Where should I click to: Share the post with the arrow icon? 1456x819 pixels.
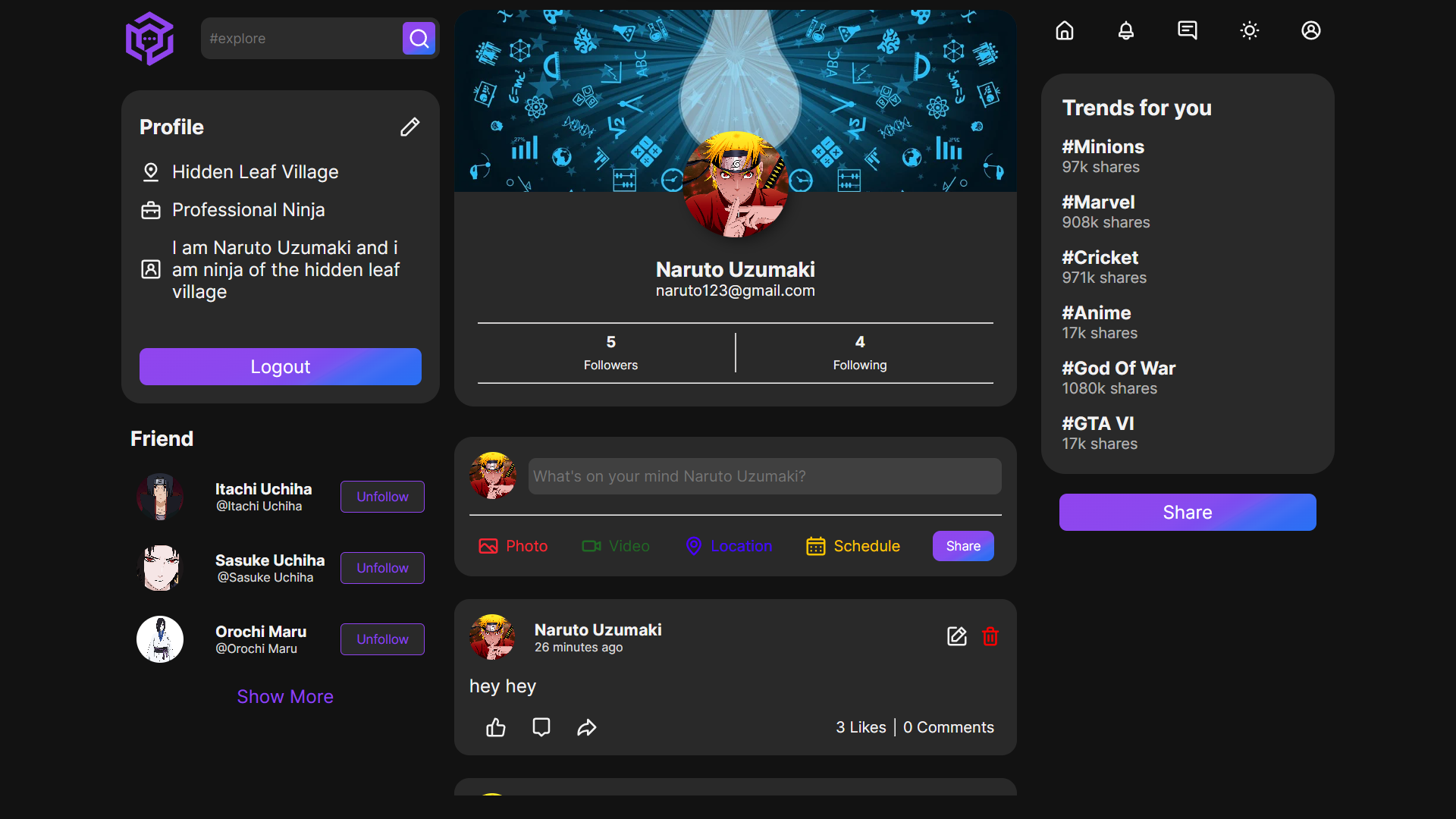[x=587, y=727]
